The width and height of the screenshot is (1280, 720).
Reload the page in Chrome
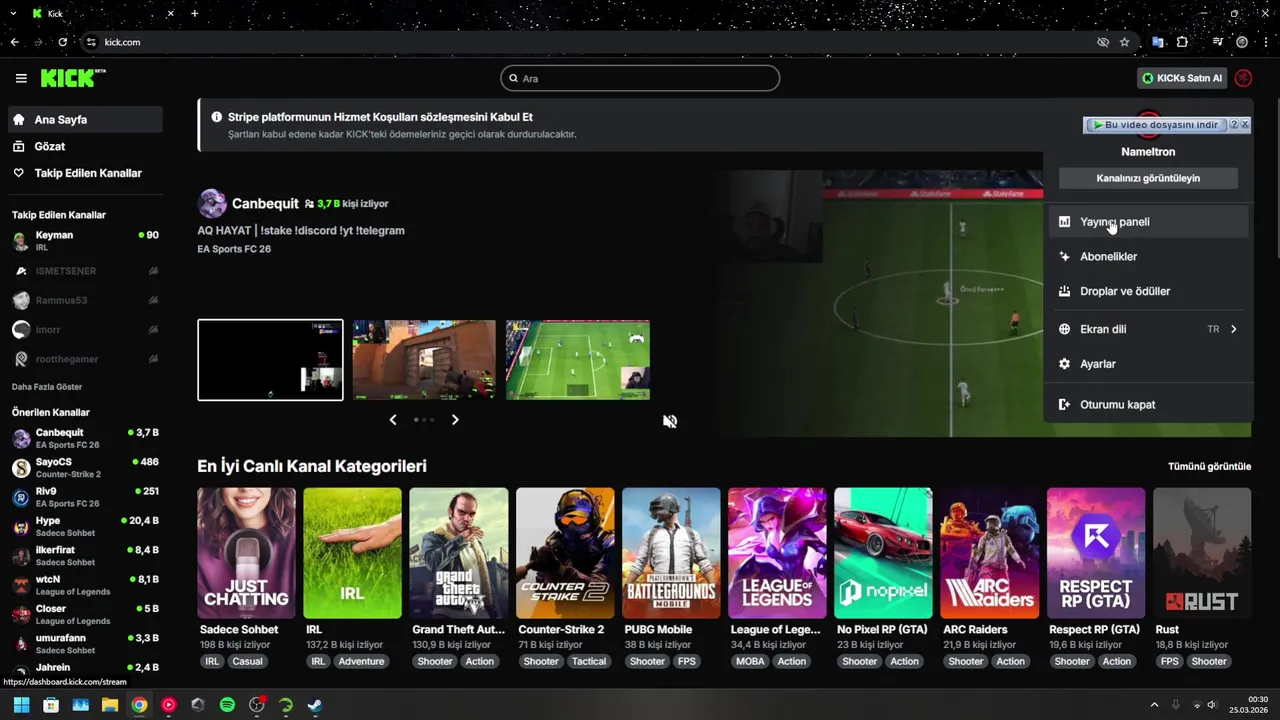pos(63,42)
